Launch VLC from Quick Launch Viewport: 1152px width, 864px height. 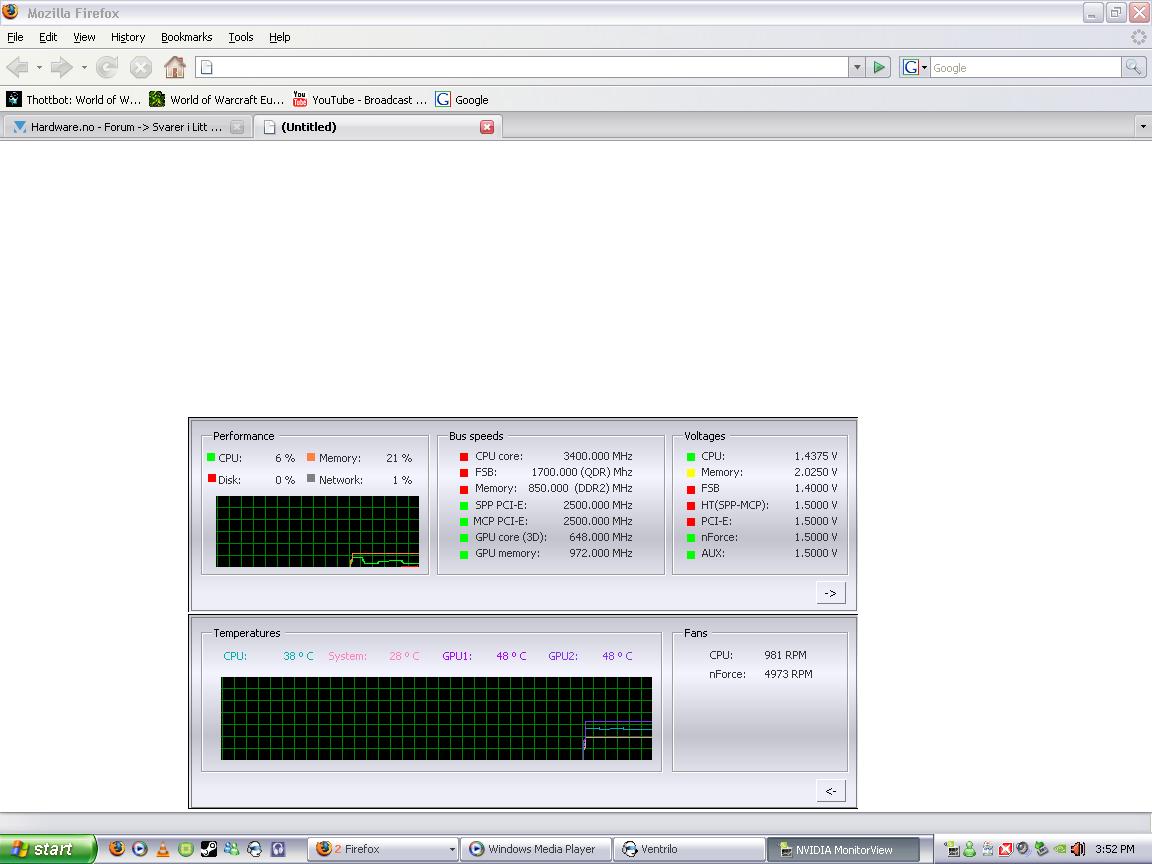point(163,849)
